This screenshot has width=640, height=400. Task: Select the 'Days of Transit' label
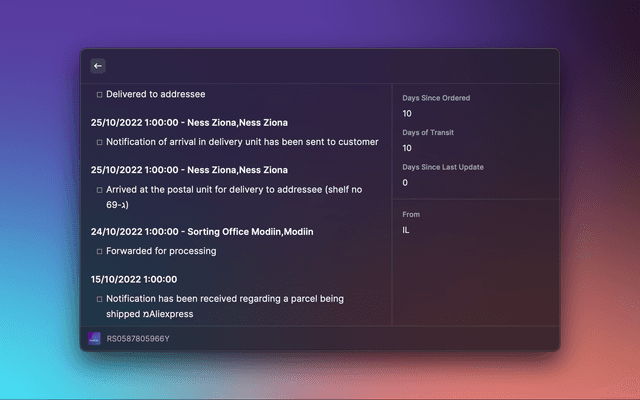pyautogui.click(x=430, y=133)
